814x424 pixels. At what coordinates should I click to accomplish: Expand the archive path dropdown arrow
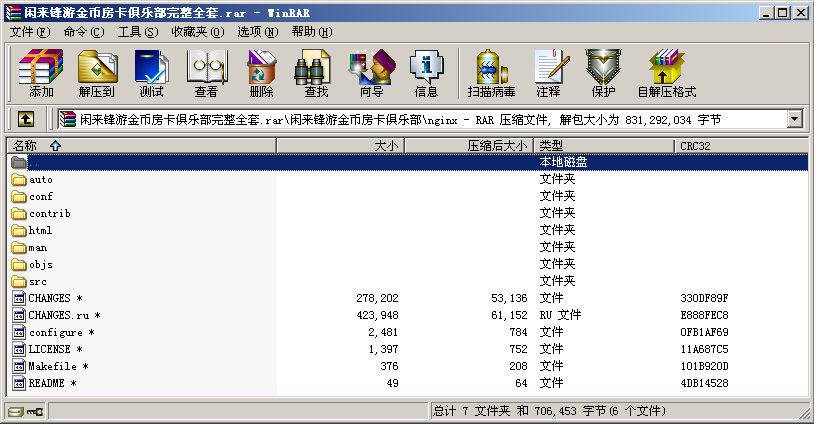click(795, 120)
